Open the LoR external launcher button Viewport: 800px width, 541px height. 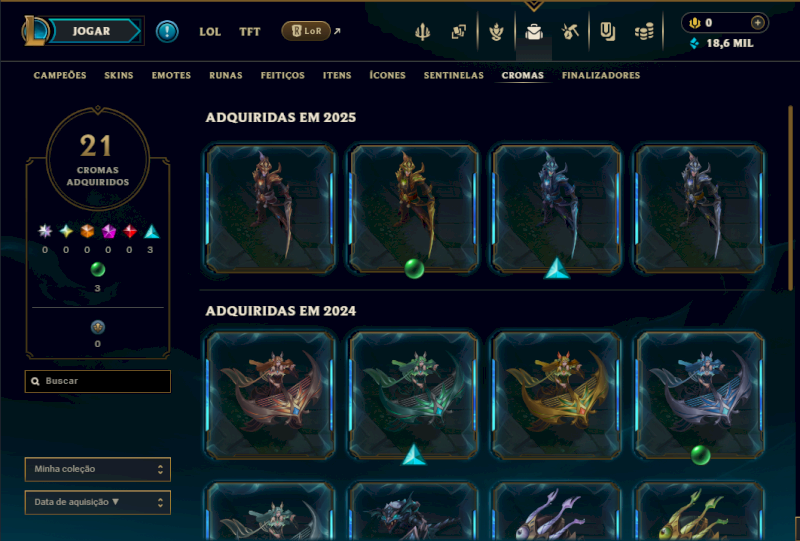coord(306,31)
